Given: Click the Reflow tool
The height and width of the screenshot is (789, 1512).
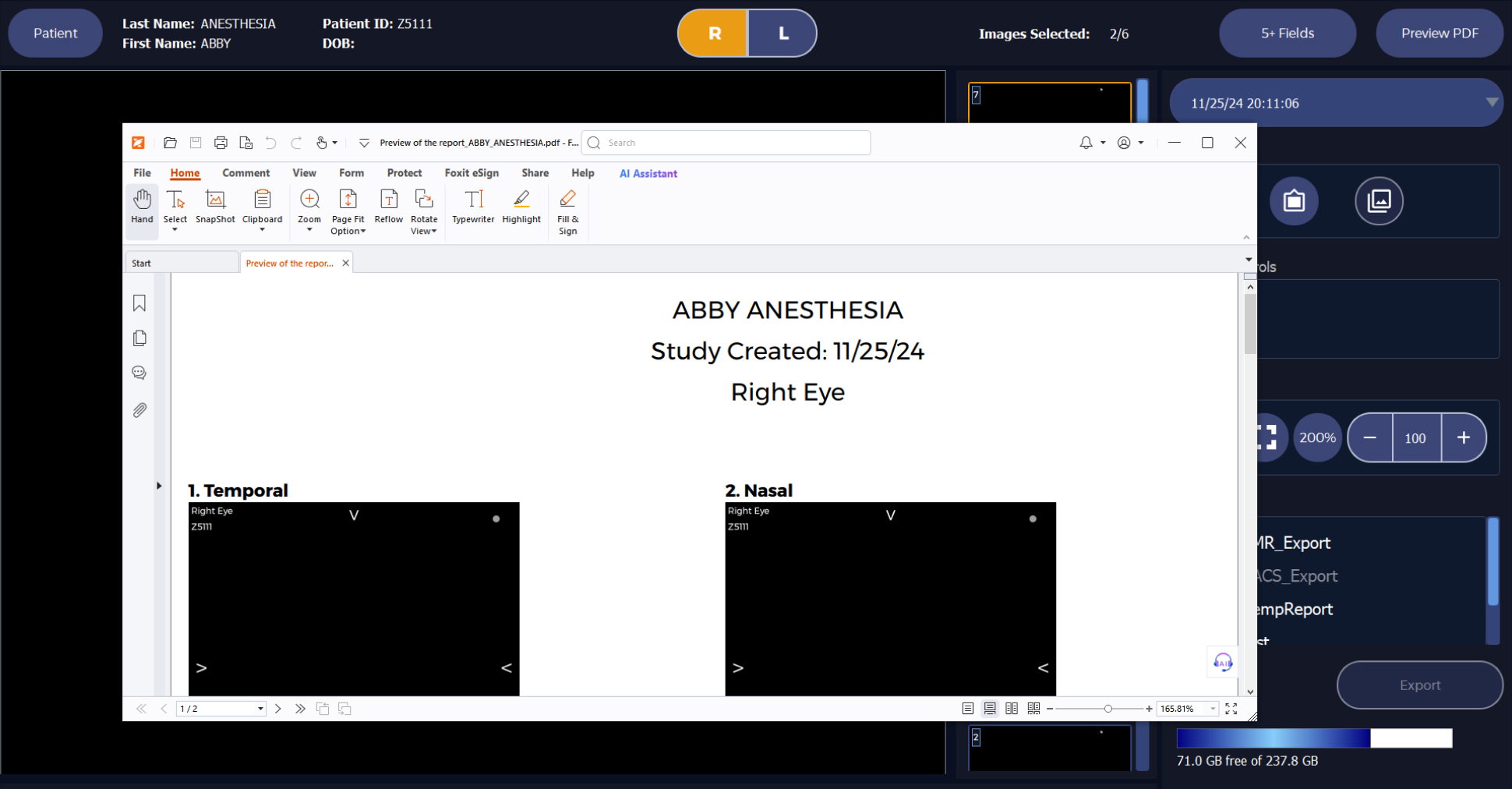Looking at the screenshot, I should (x=388, y=207).
